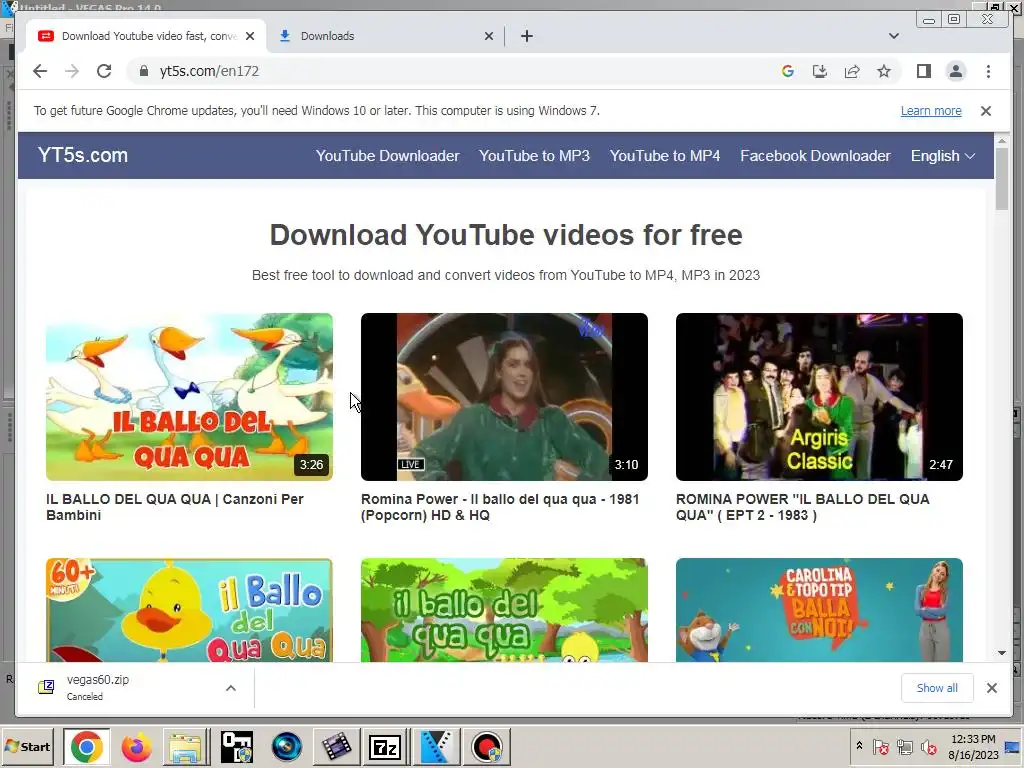Select the Download Youtube video tab
This screenshot has height=768, width=1024.
tap(145, 36)
